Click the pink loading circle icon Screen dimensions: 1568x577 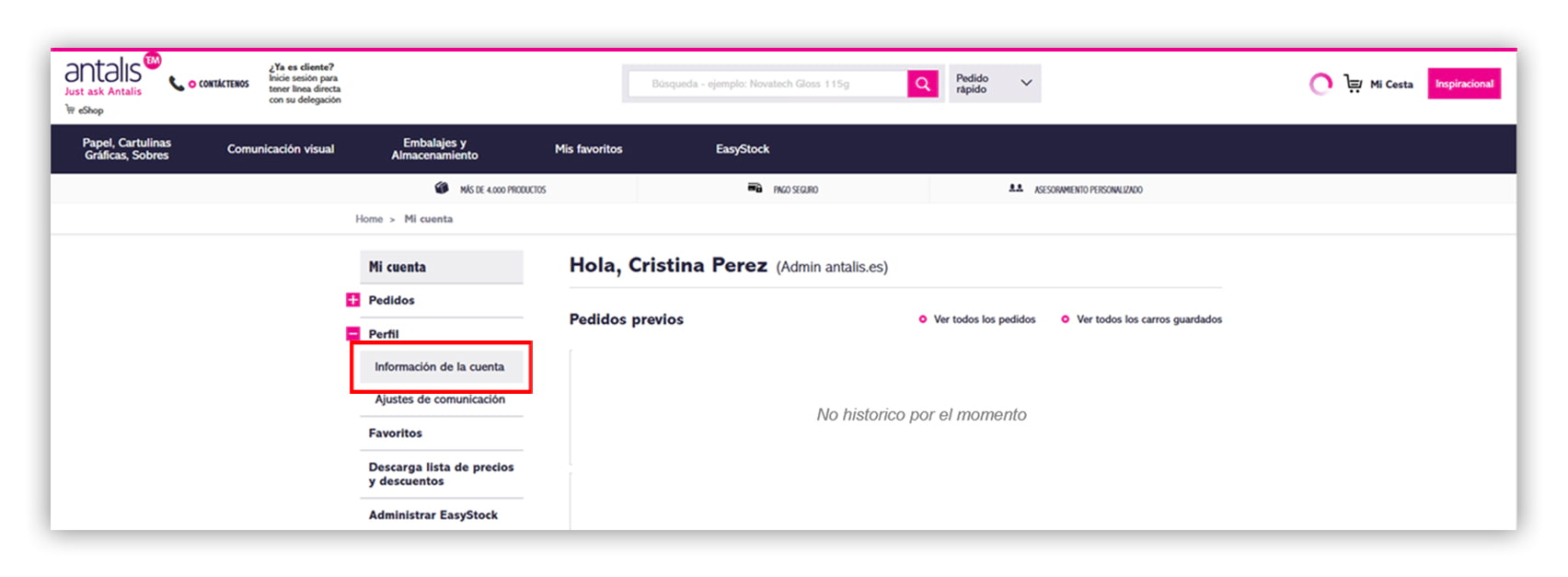[x=1320, y=84]
